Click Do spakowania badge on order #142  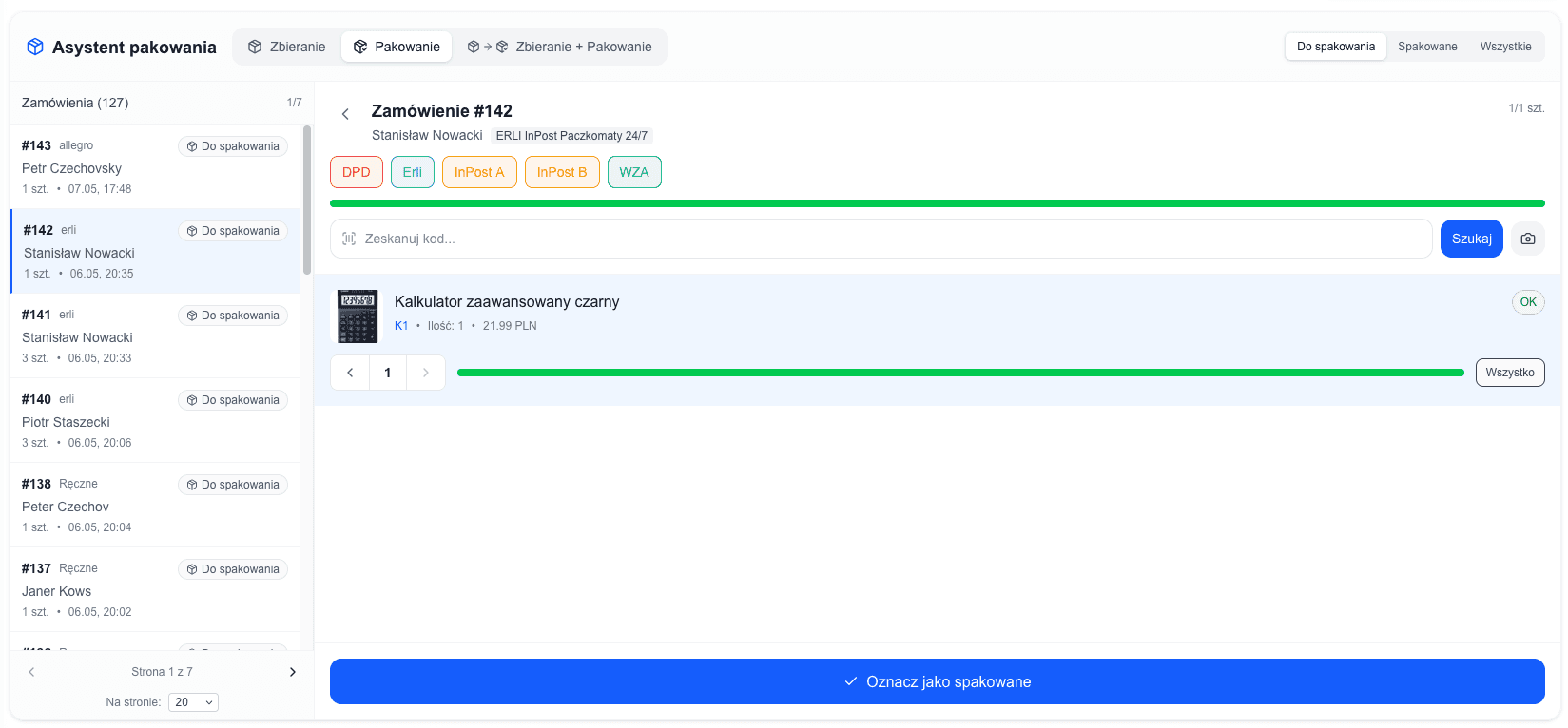(x=233, y=231)
